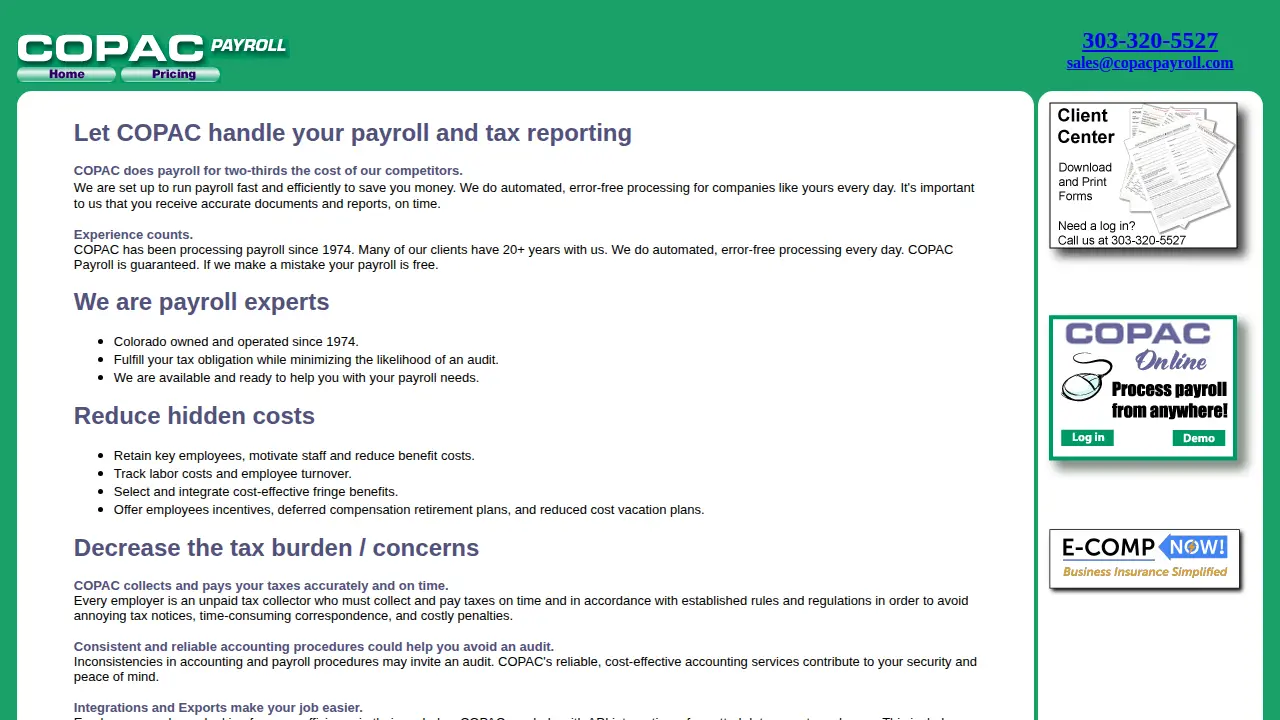1280x720 pixels.
Task: Click Log in on COPAC Online
Action: 1088,438
